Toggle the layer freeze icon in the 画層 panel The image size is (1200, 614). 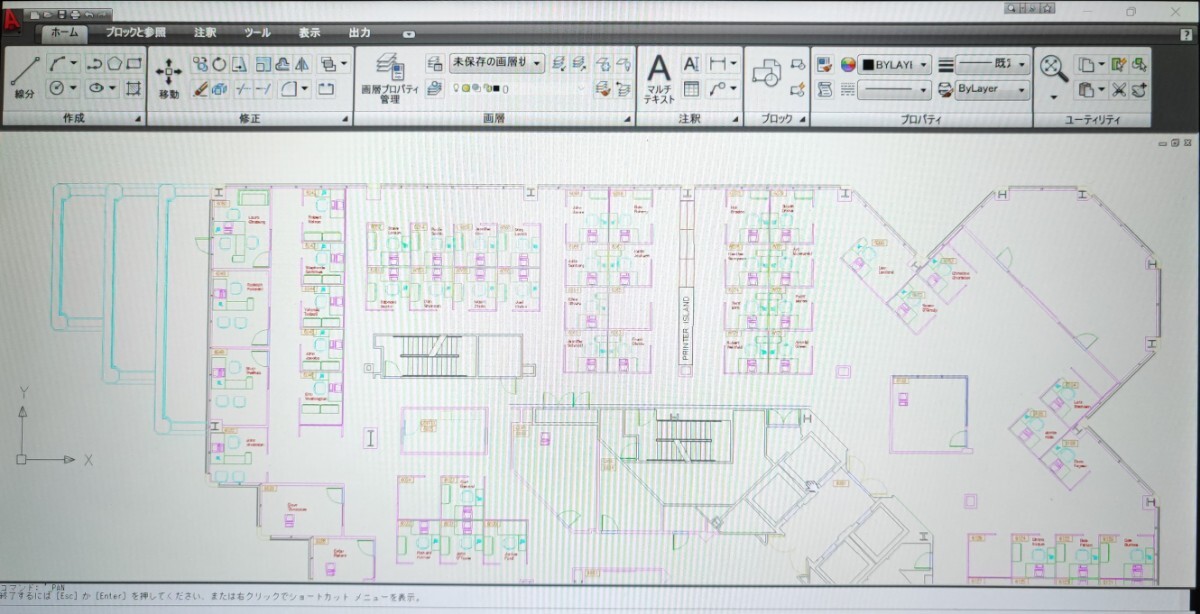(466, 88)
